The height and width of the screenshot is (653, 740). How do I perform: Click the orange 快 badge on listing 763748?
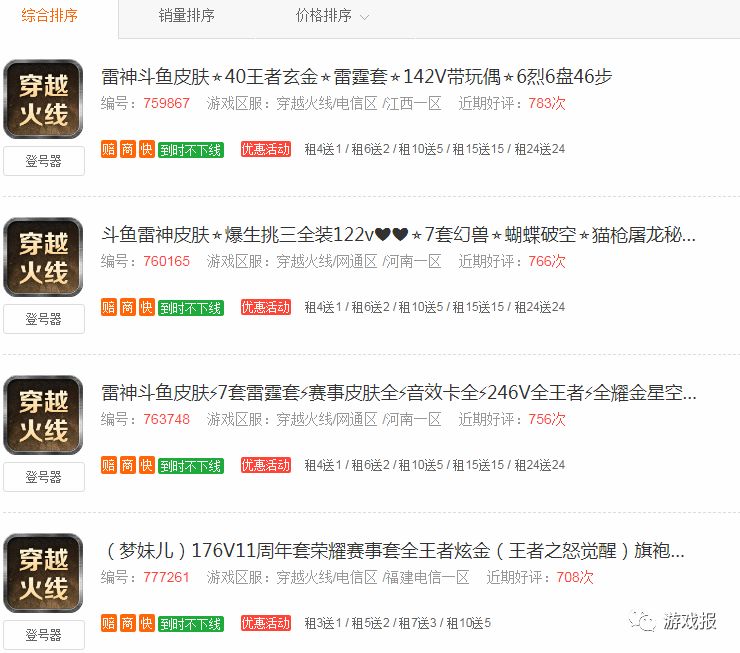[x=146, y=466]
